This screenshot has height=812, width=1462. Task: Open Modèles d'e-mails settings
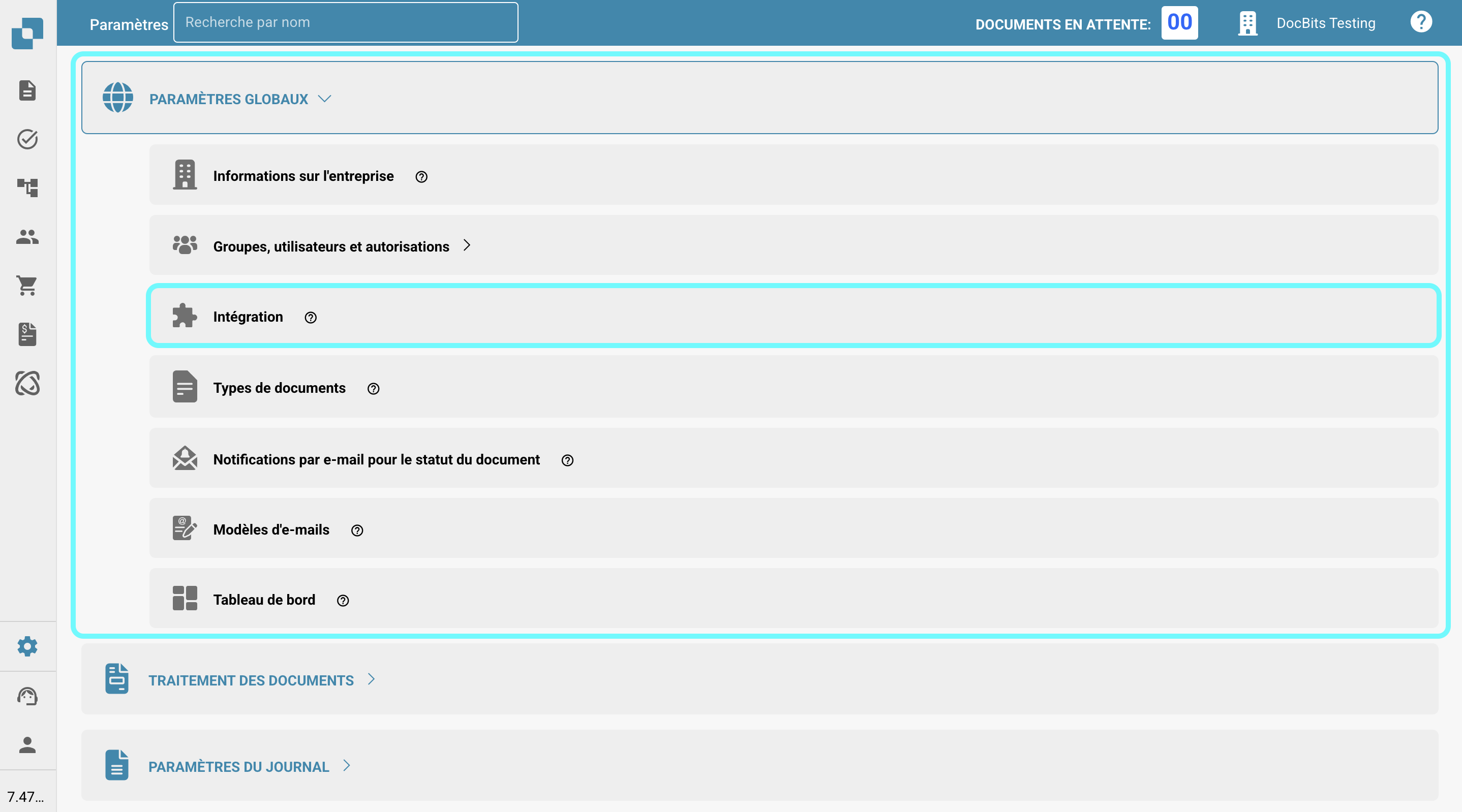click(x=271, y=529)
